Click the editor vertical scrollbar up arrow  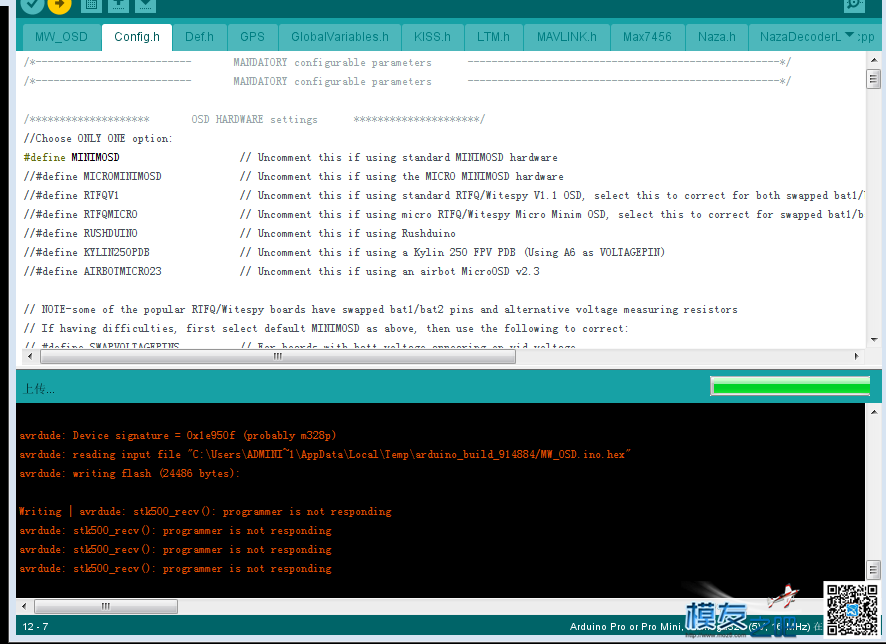click(x=874, y=60)
